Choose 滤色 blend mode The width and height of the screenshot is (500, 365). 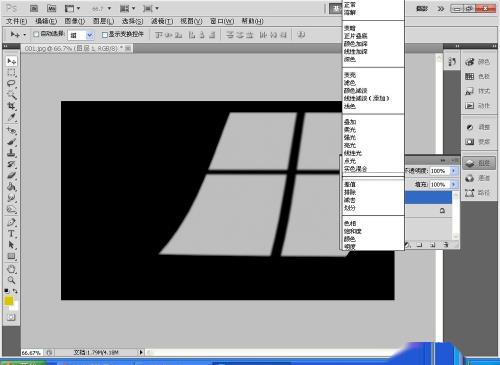[350, 82]
